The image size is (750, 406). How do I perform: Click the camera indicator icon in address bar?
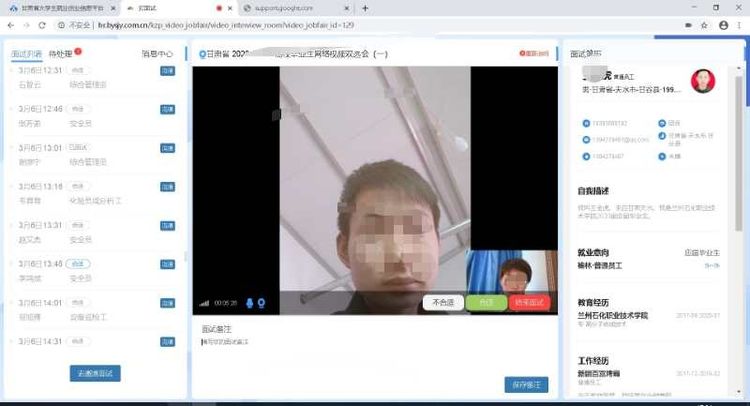coord(688,25)
